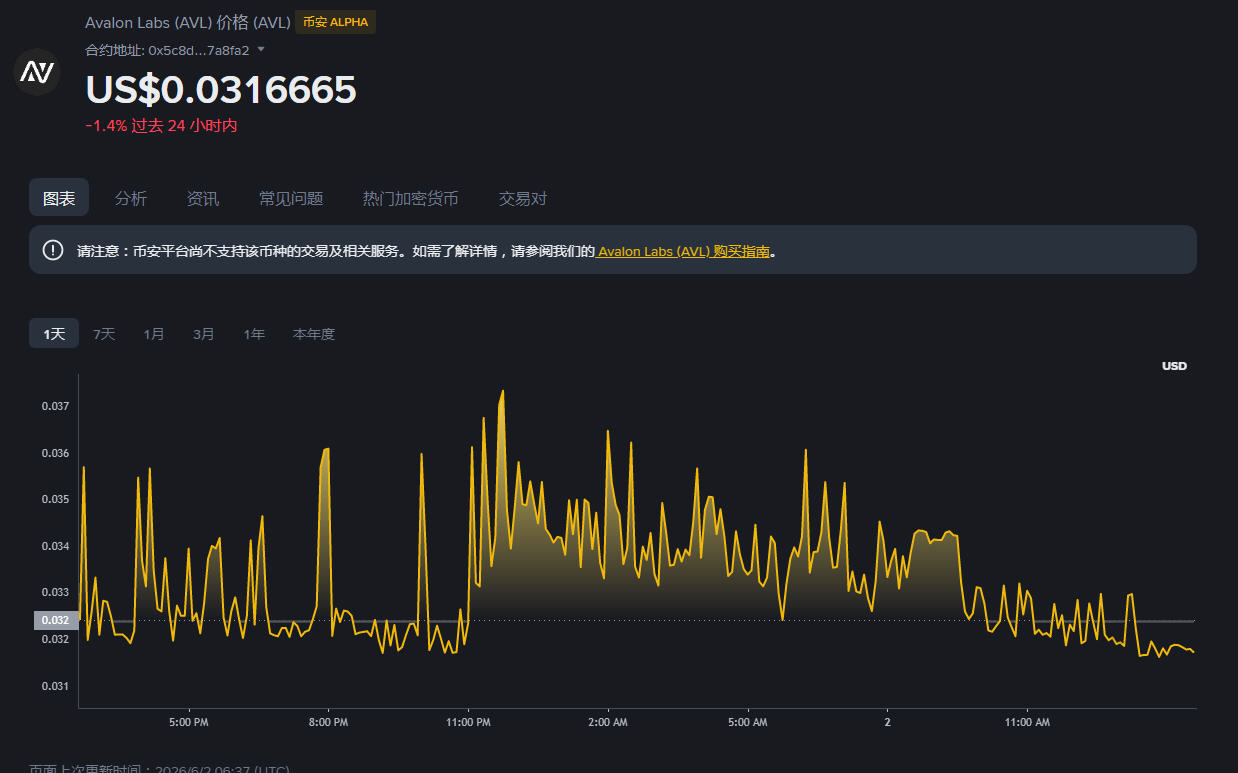Switch to the 交易对 tab
This screenshot has height=773, width=1238.
click(x=523, y=198)
